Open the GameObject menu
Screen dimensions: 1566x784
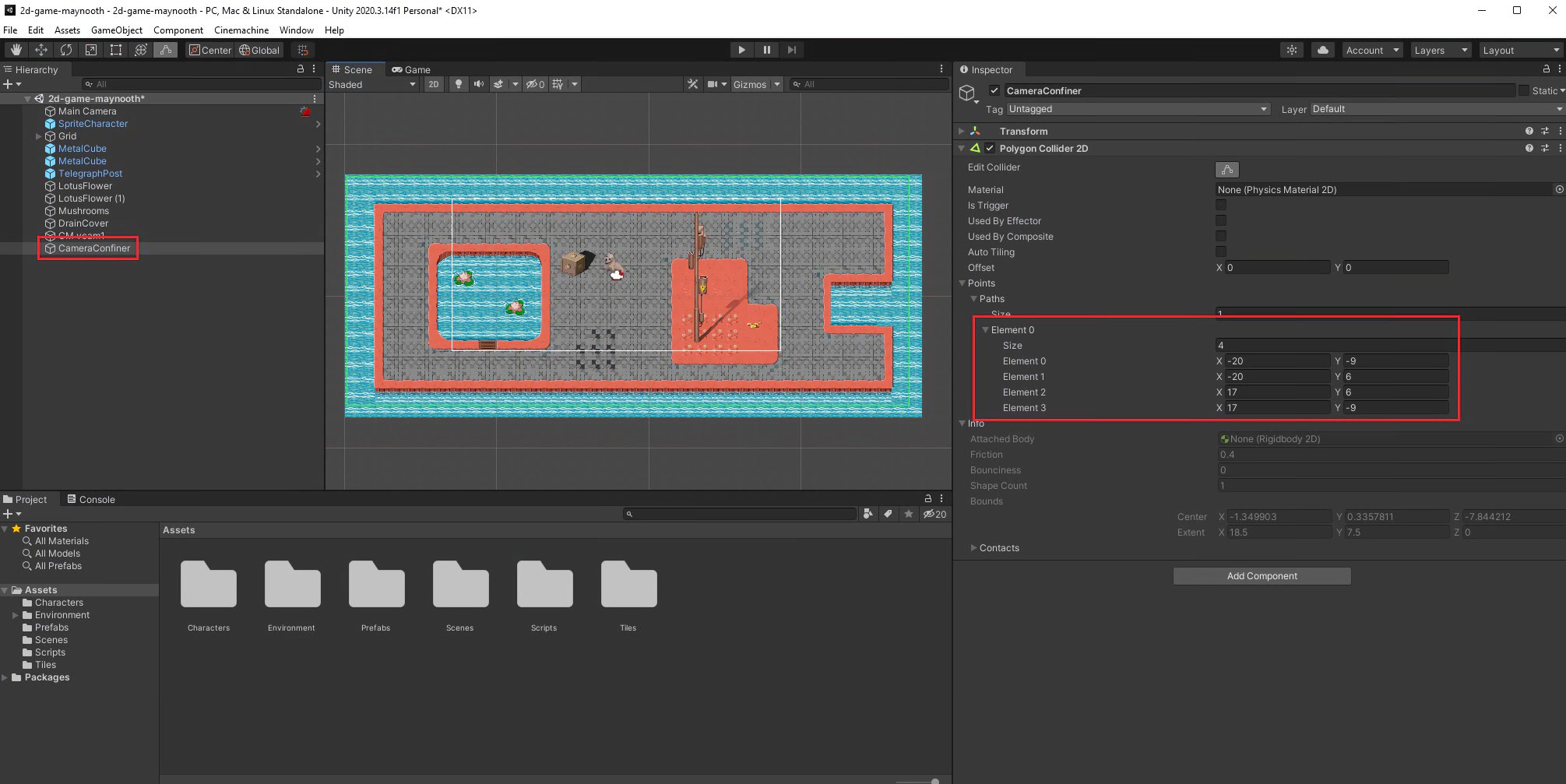pyautogui.click(x=117, y=30)
